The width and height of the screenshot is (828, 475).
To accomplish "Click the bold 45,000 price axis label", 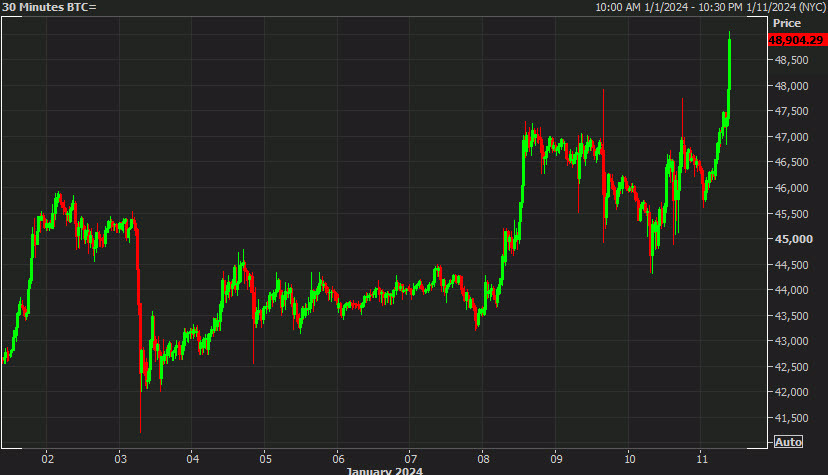I will [x=793, y=239].
